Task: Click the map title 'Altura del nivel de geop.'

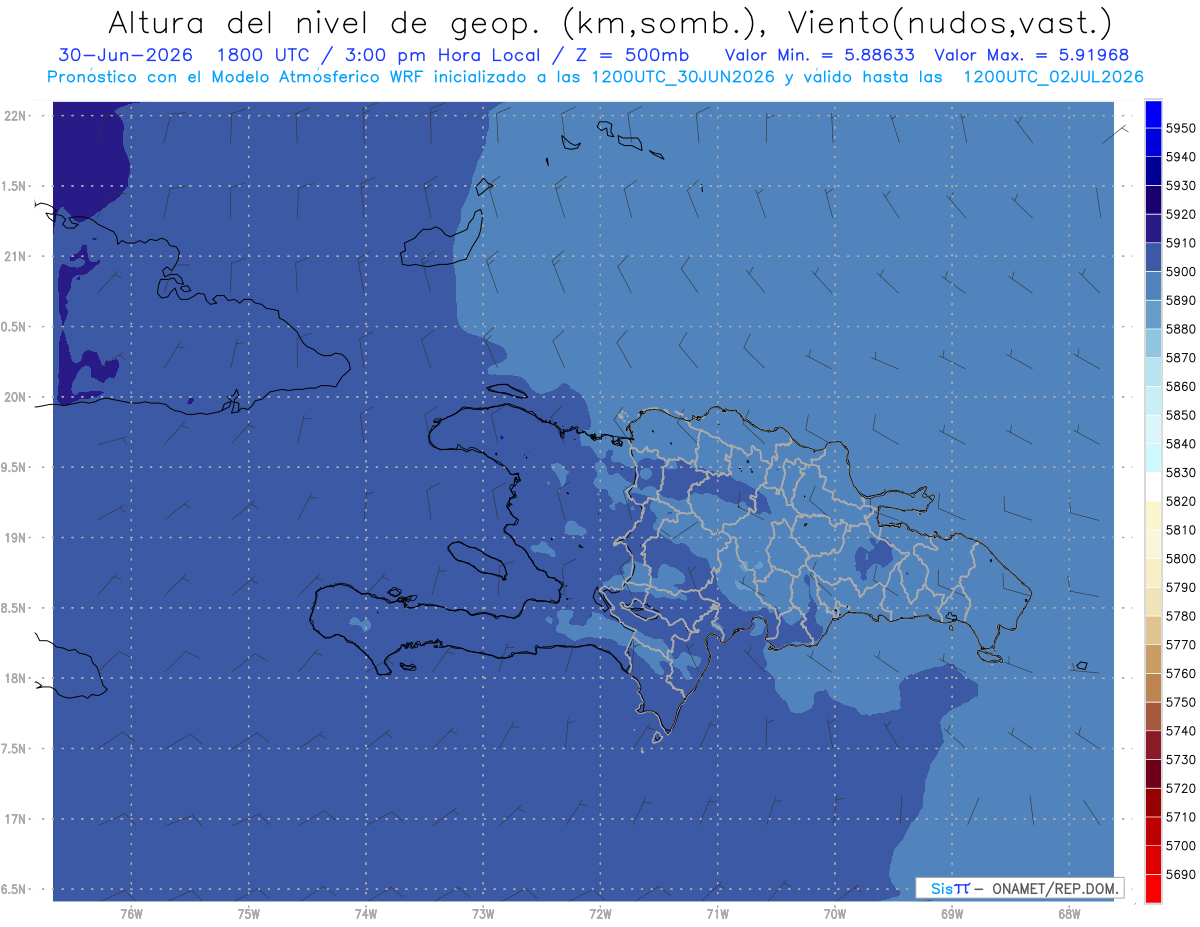Action: 323,23
